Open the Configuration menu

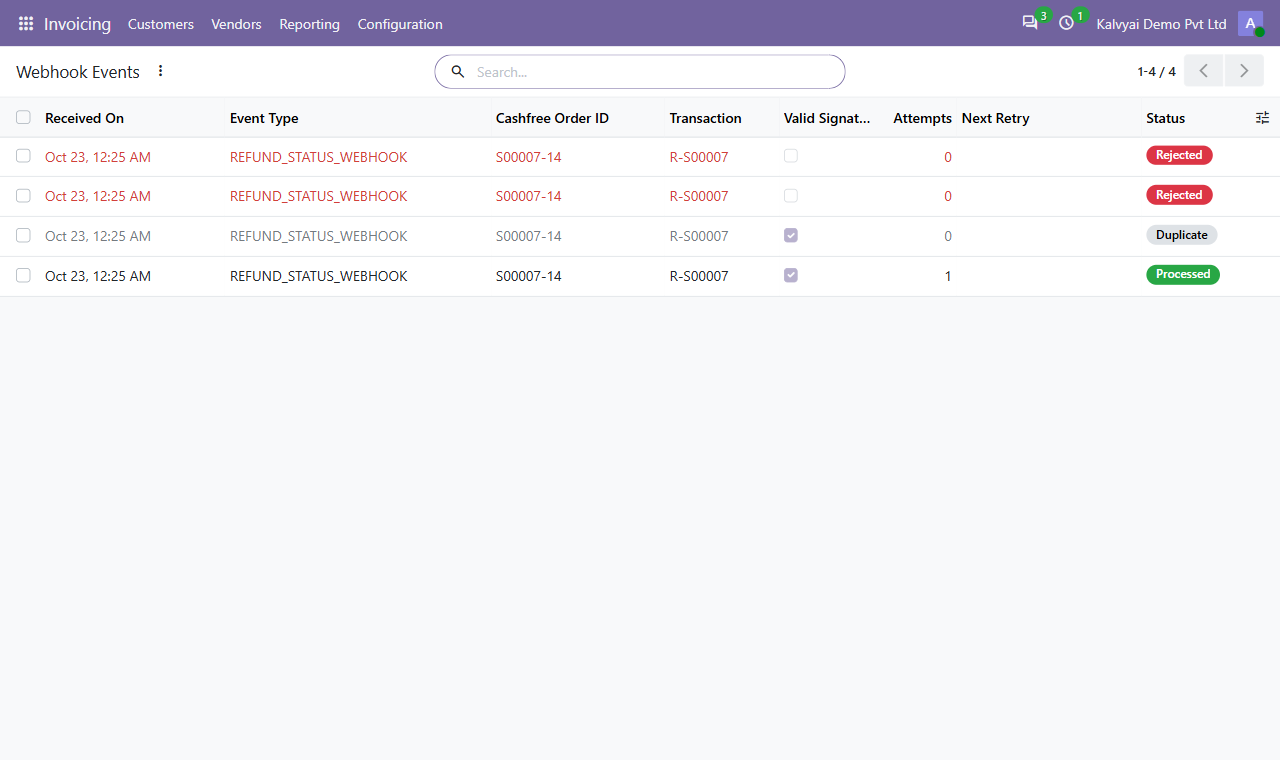tap(400, 24)
